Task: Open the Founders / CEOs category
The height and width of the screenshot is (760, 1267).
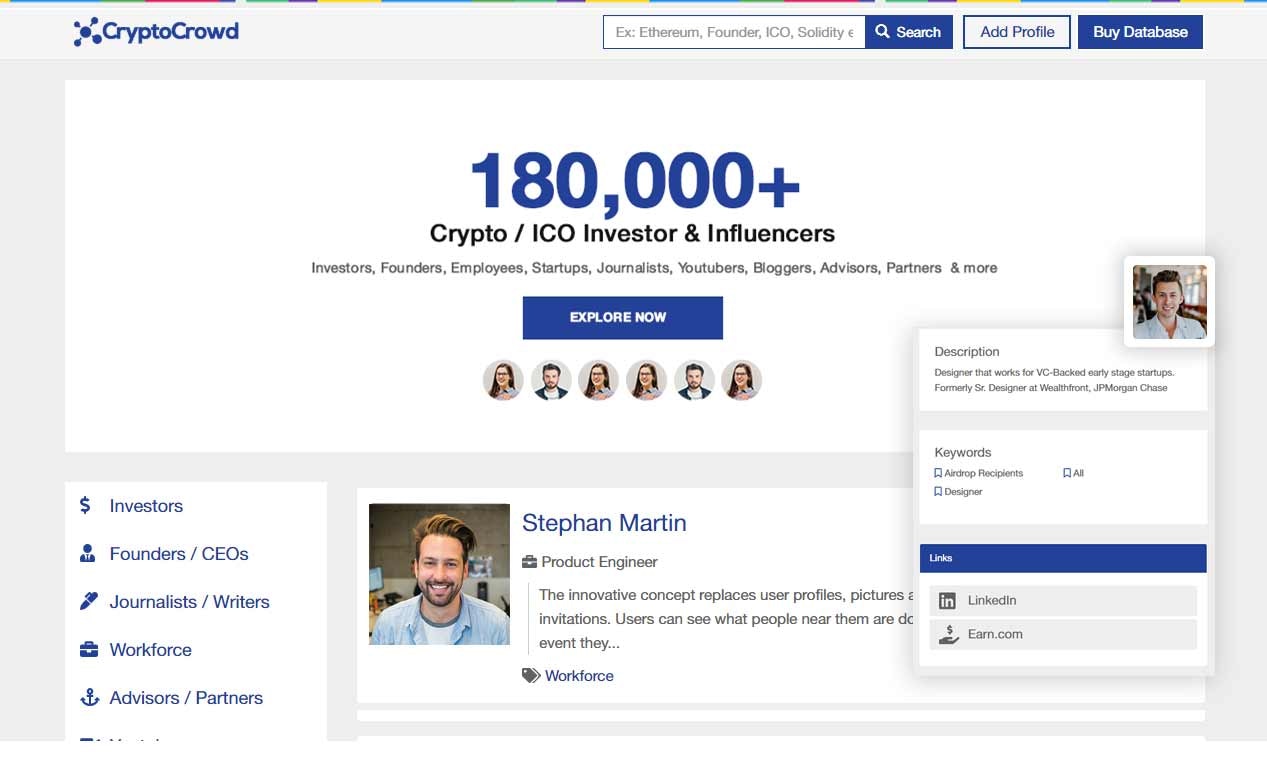Action: coord(179,554)
